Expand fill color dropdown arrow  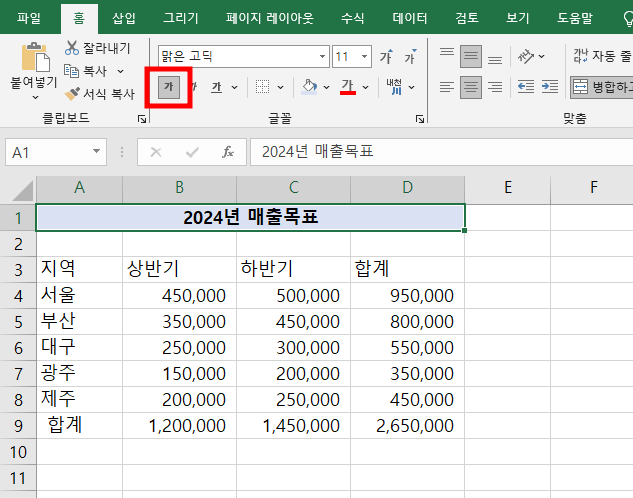pyautogui.click(x=327, y=87)
